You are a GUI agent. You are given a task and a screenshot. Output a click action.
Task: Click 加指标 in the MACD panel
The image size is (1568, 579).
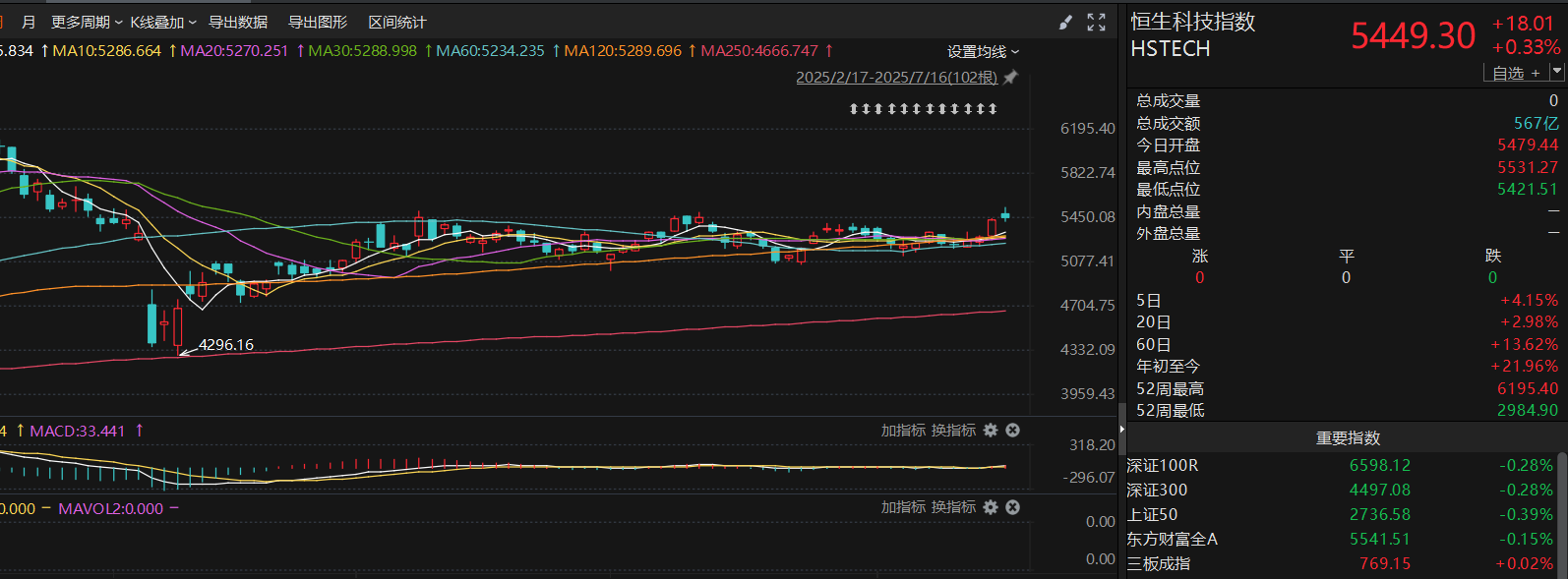click(x=903, y=431)
